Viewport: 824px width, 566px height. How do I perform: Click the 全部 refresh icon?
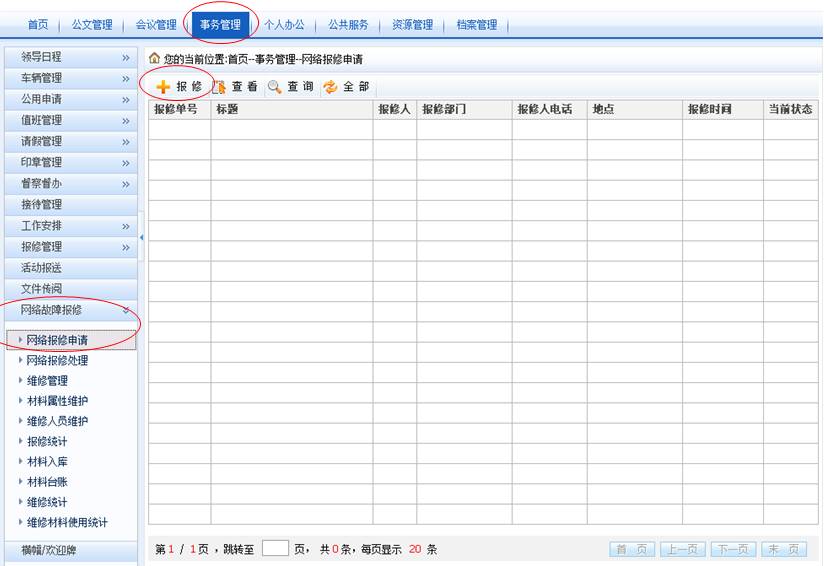click(x=330, y=87)
